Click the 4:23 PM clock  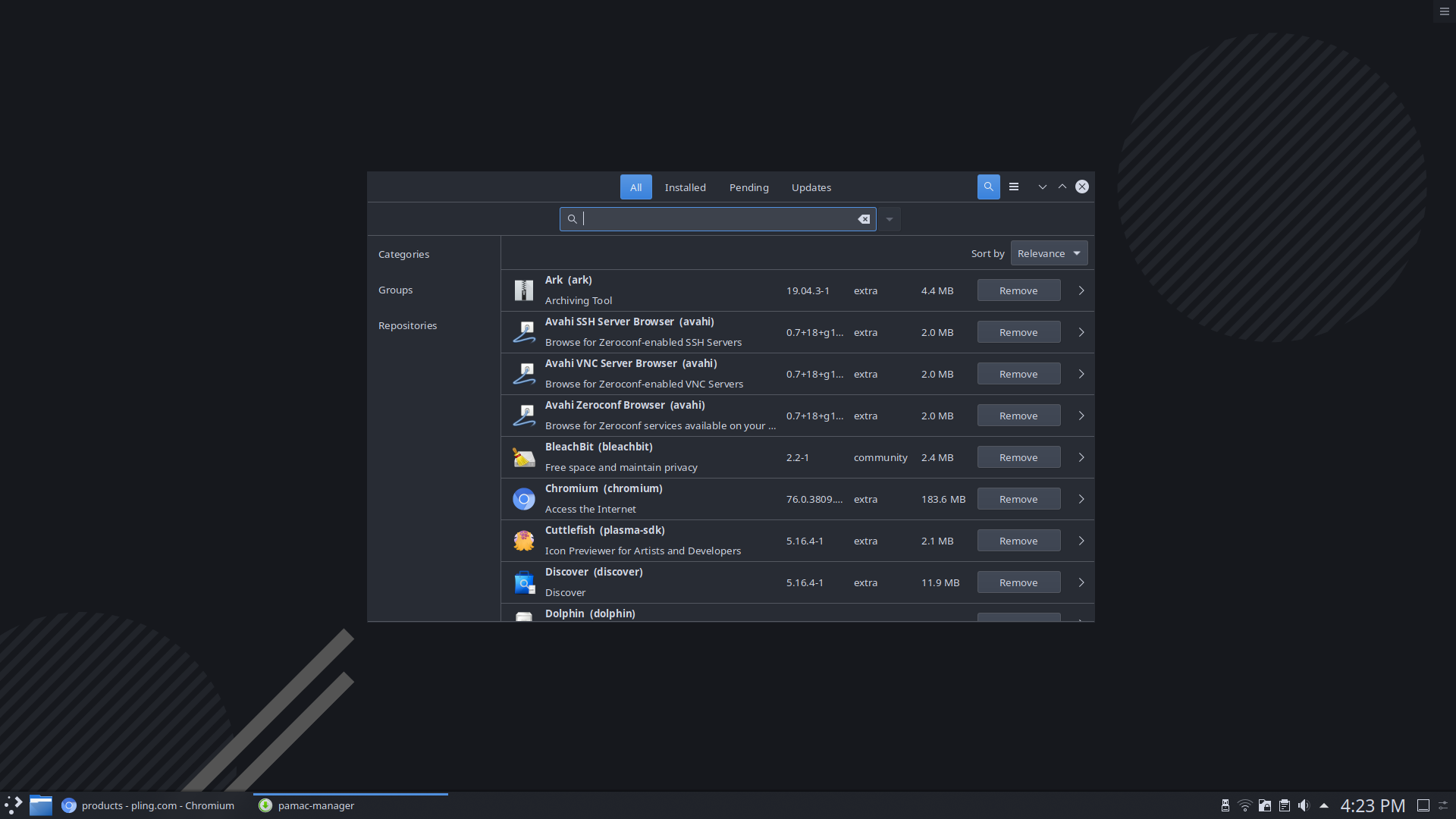(x=1373, y=805)
